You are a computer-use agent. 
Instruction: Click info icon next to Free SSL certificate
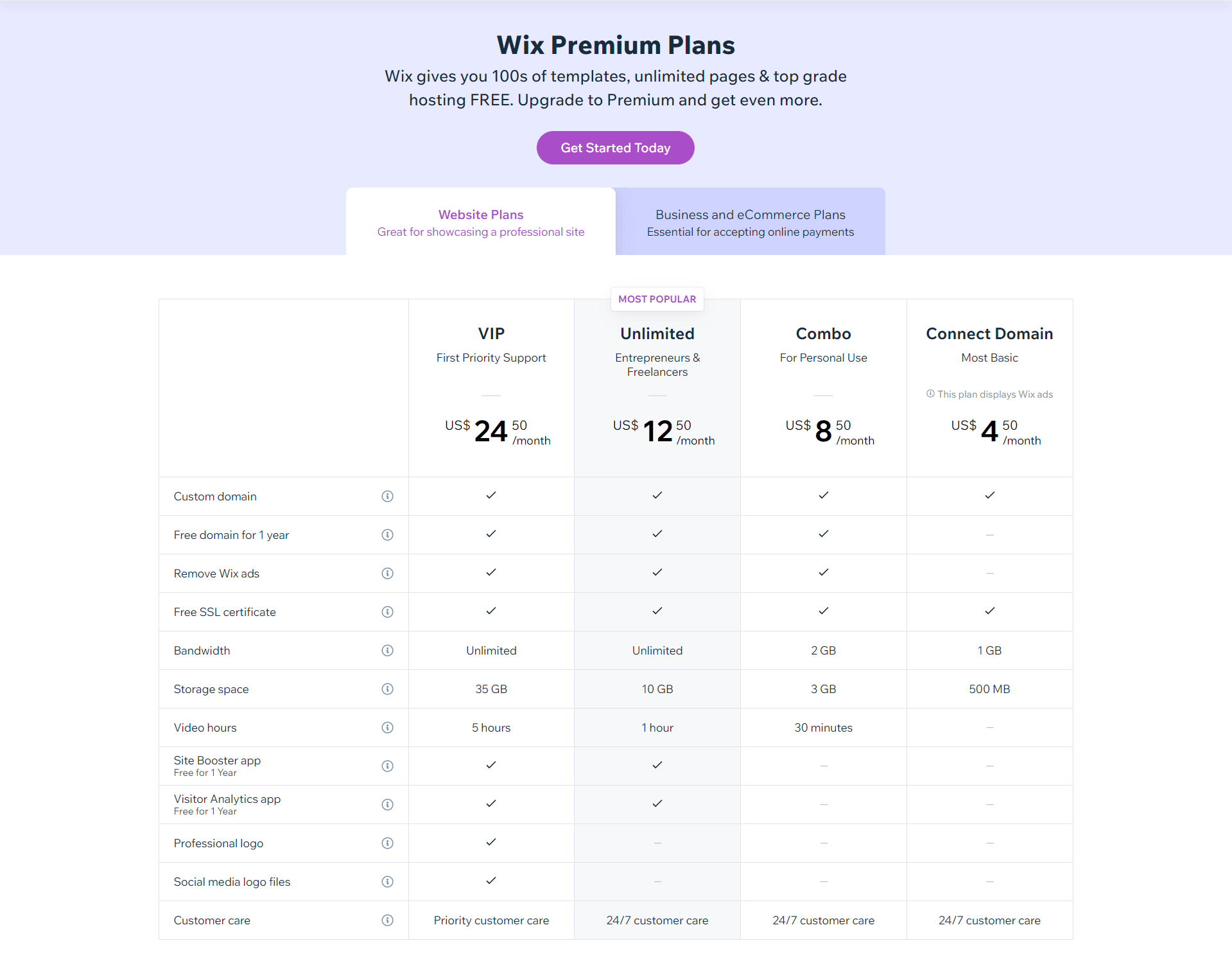point(387,612)
